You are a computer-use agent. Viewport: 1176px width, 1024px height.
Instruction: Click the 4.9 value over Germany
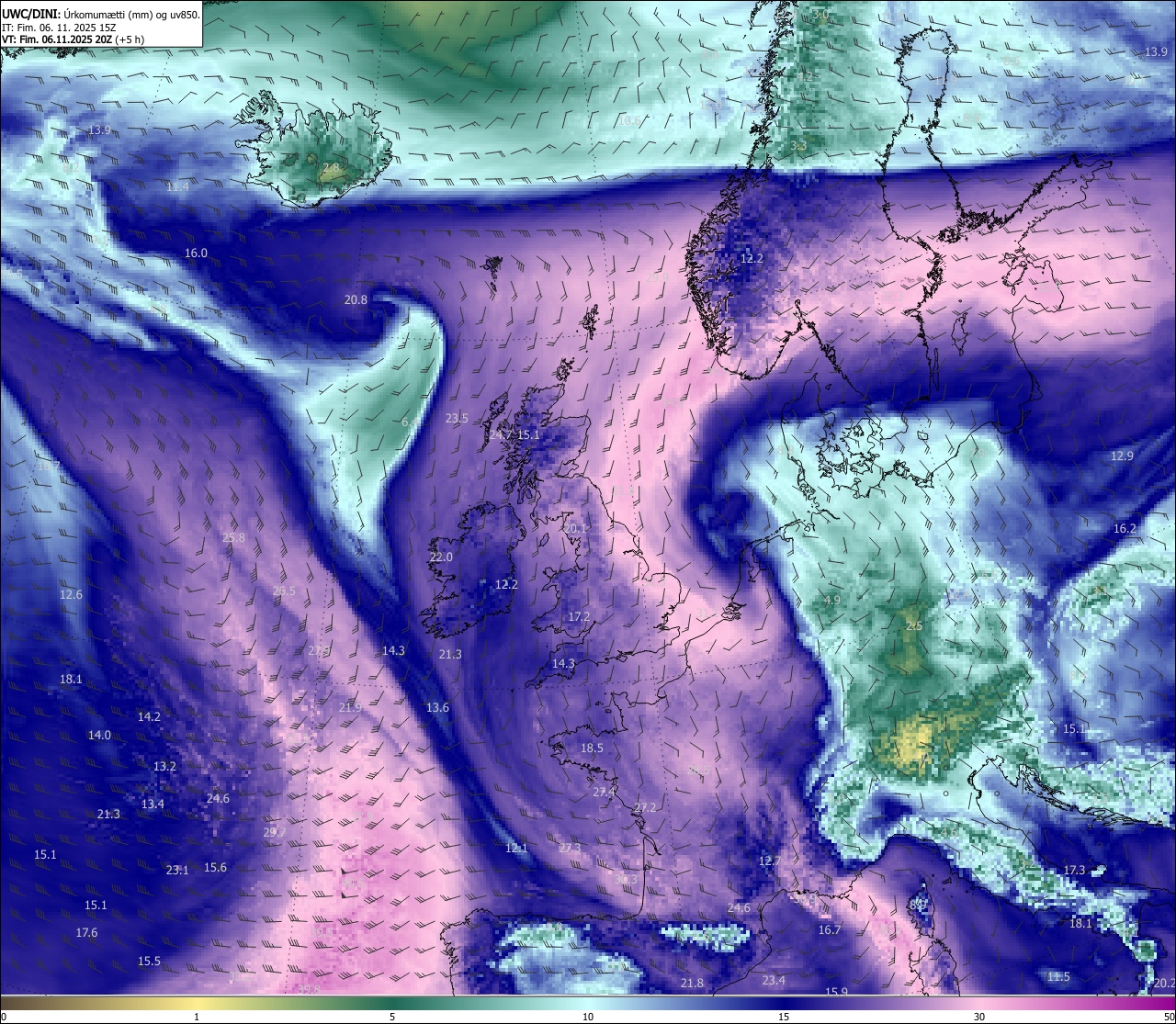point(832,601)
